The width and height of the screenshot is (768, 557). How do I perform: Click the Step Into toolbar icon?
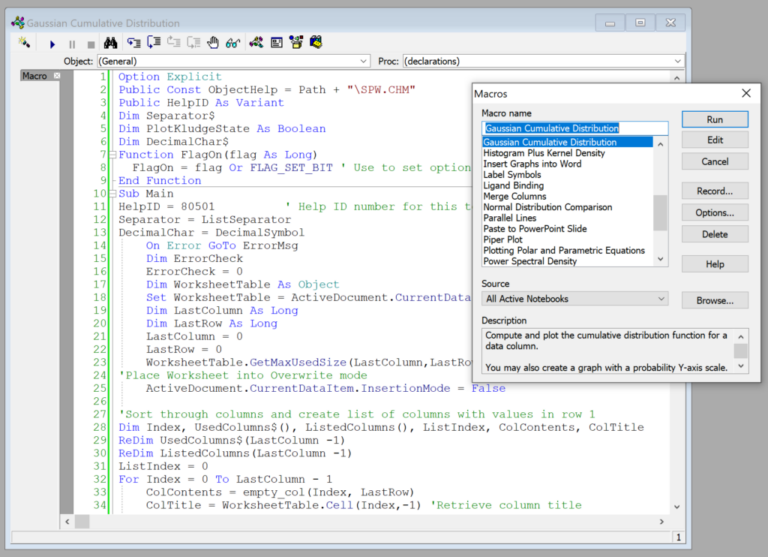[x=133, y=43]
